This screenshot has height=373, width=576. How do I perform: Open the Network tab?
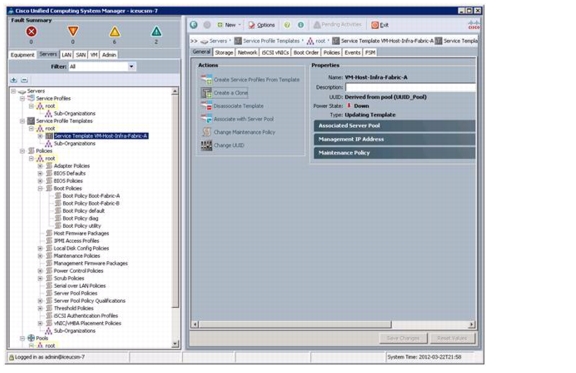[x=247, y=53]
